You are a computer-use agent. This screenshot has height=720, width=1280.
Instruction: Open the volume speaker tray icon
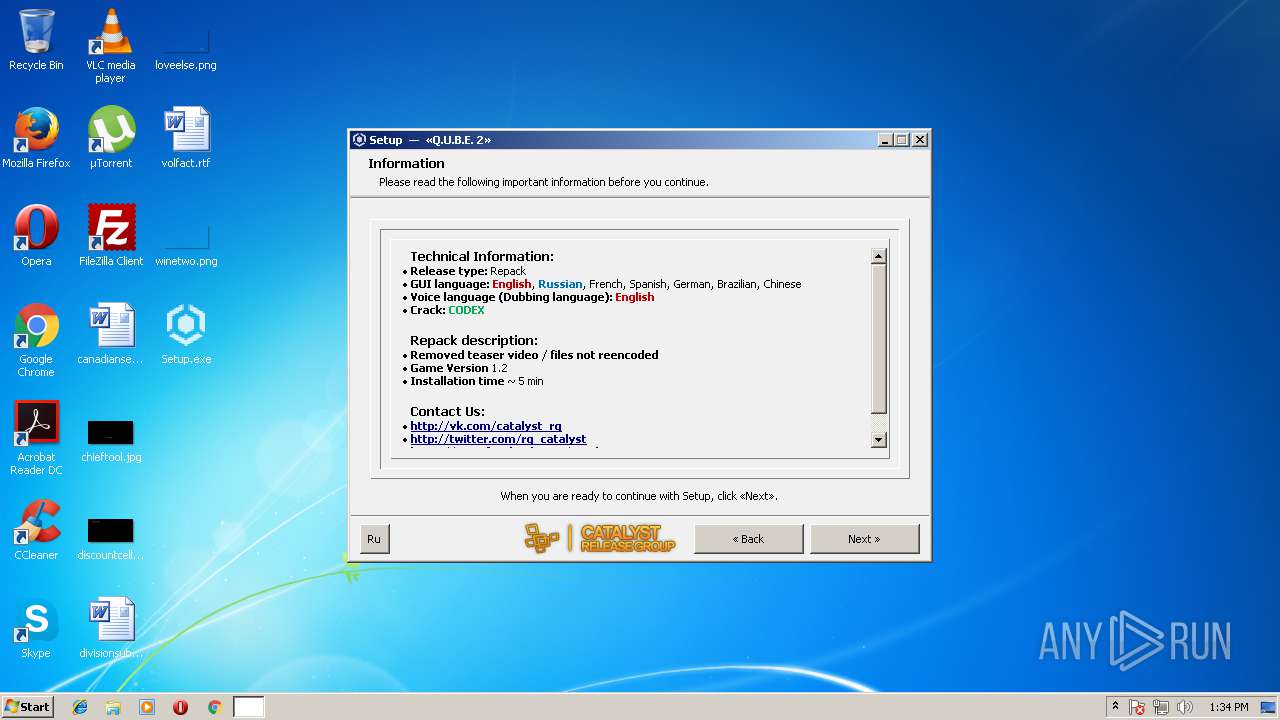point(1185,707)
